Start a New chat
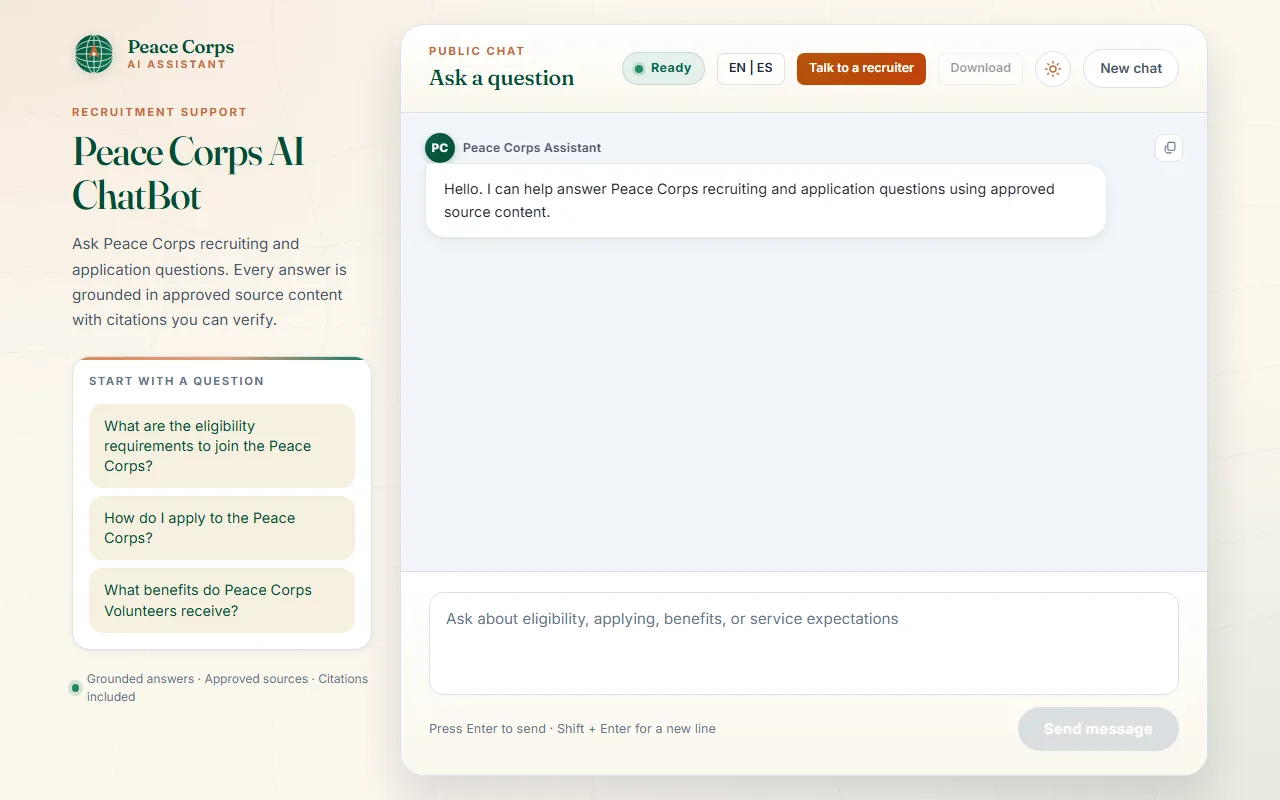This screenshot has width=1280, height=800. [1131, 69]
